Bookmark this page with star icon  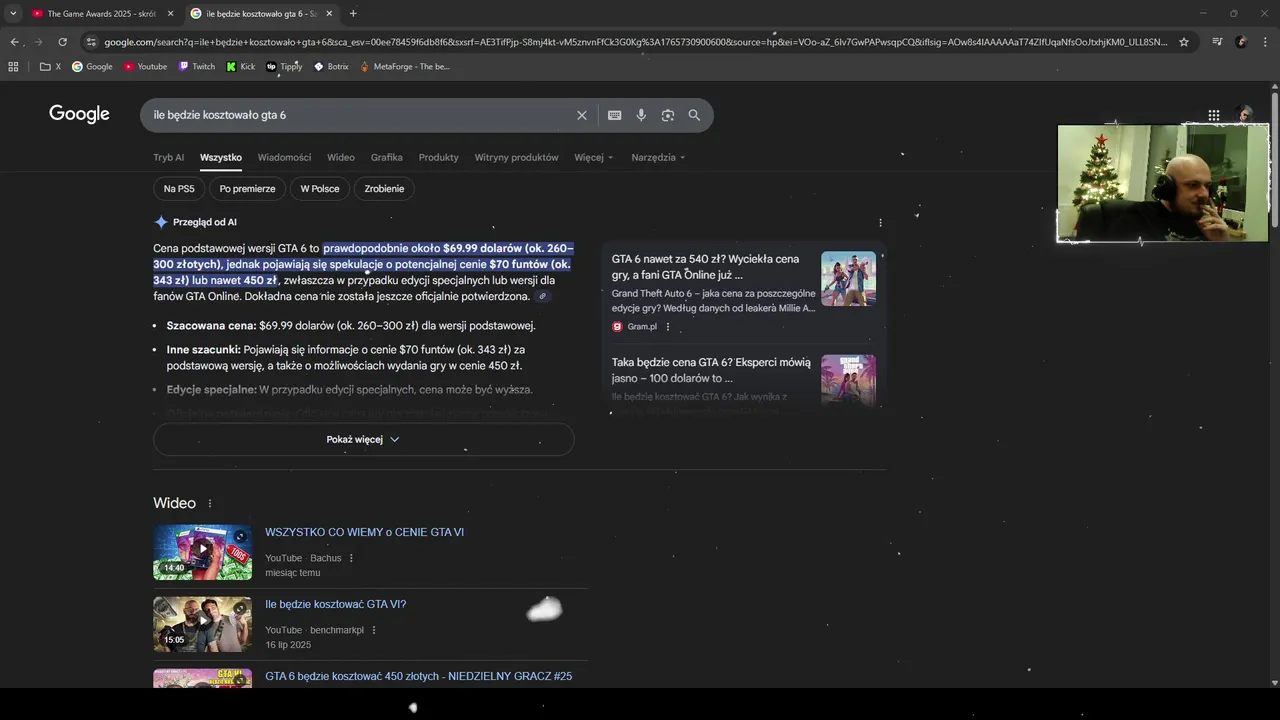click(1184, 42)
